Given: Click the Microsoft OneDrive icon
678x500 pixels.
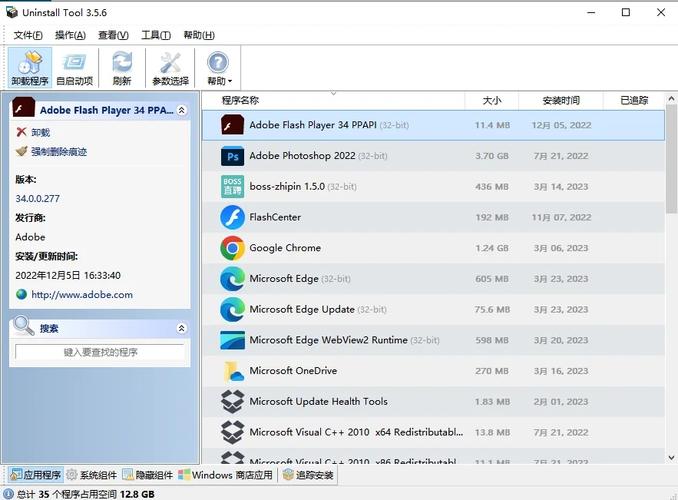Looking at the screenshot, I should click(x=234, y=371).
